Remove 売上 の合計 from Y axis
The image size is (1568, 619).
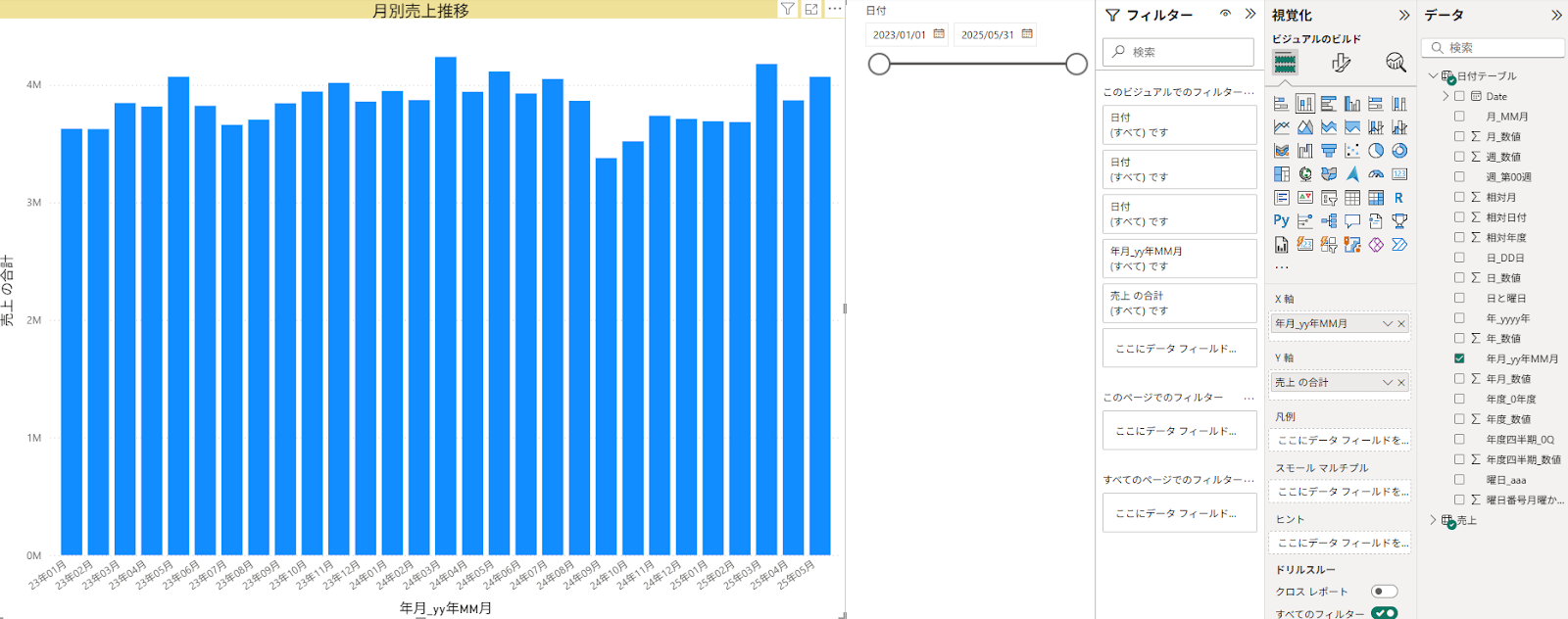click(x=1401, y=382)
